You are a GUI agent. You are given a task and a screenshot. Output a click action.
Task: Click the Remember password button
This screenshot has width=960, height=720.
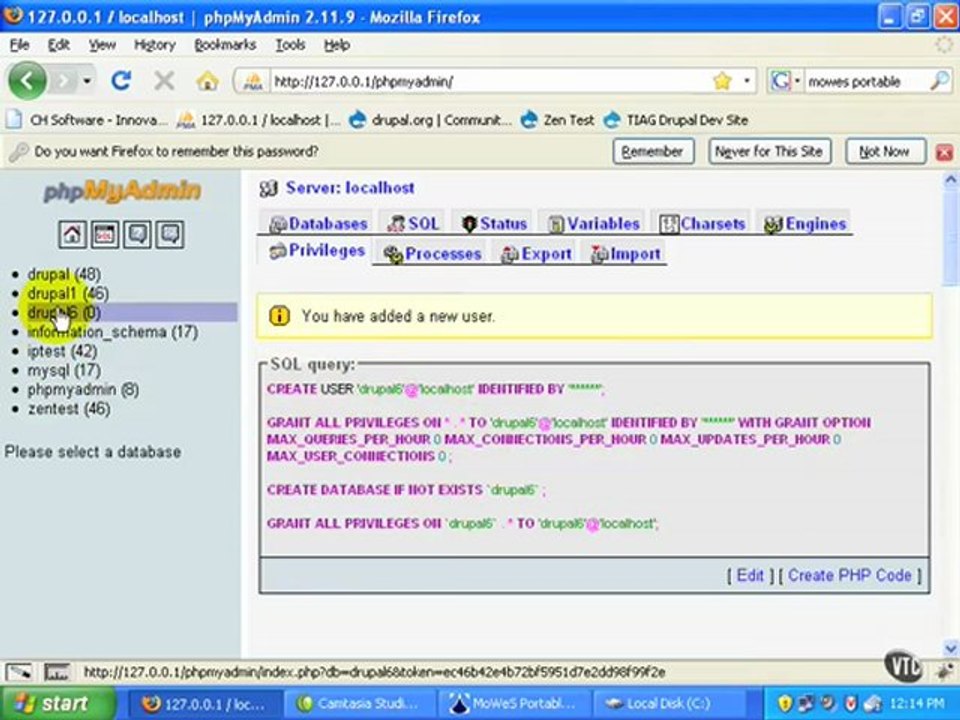[x=653, y=151]
